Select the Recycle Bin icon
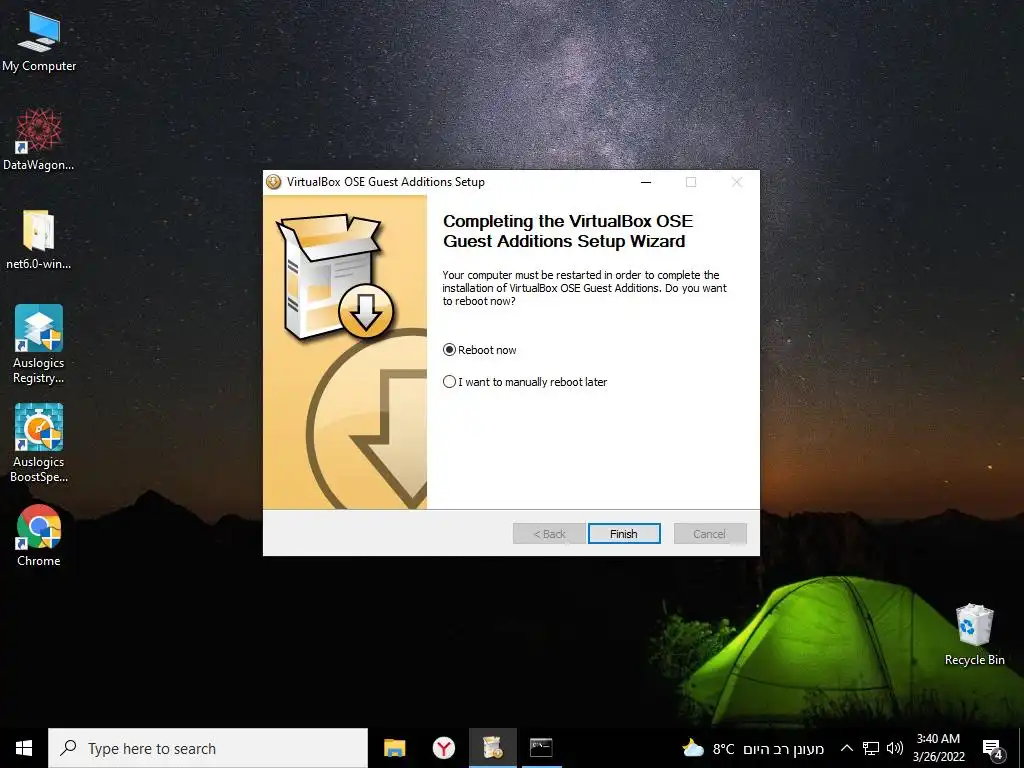The height and width of the screenshot is (768, 1024). pyautogui.click(x=974, y=635)
